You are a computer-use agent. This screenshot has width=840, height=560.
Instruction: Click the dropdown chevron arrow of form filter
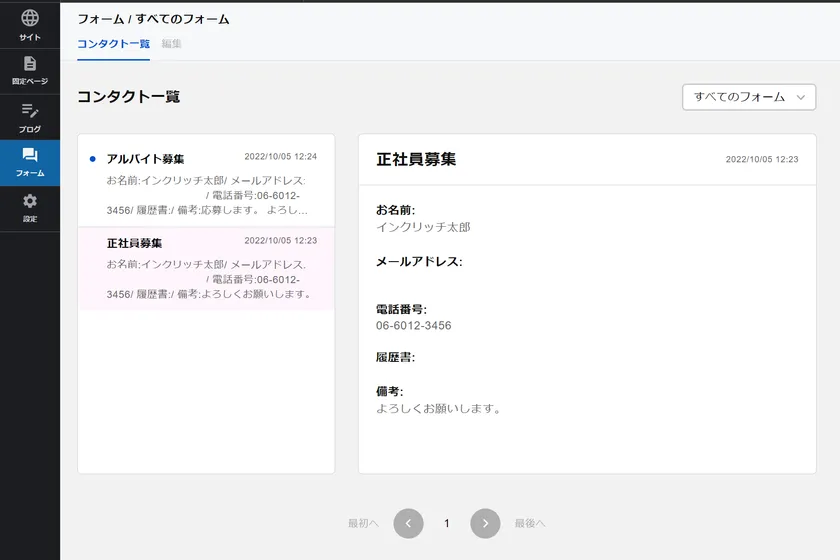(800, 97)
